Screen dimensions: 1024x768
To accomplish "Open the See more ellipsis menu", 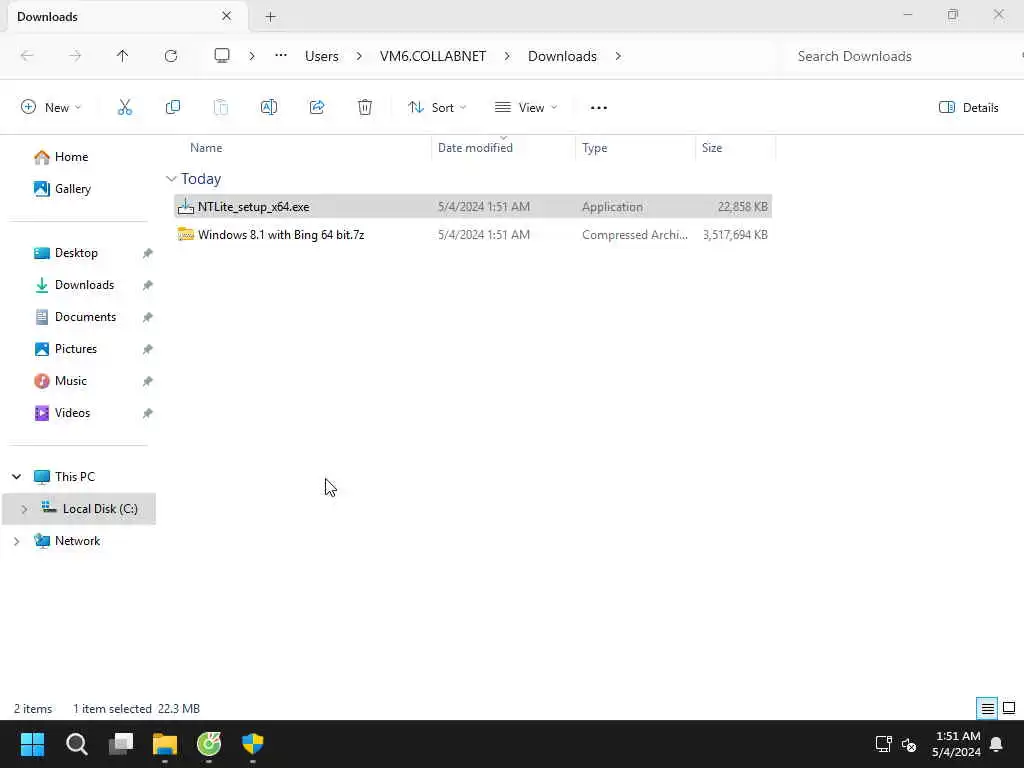I will click(599, 108).
